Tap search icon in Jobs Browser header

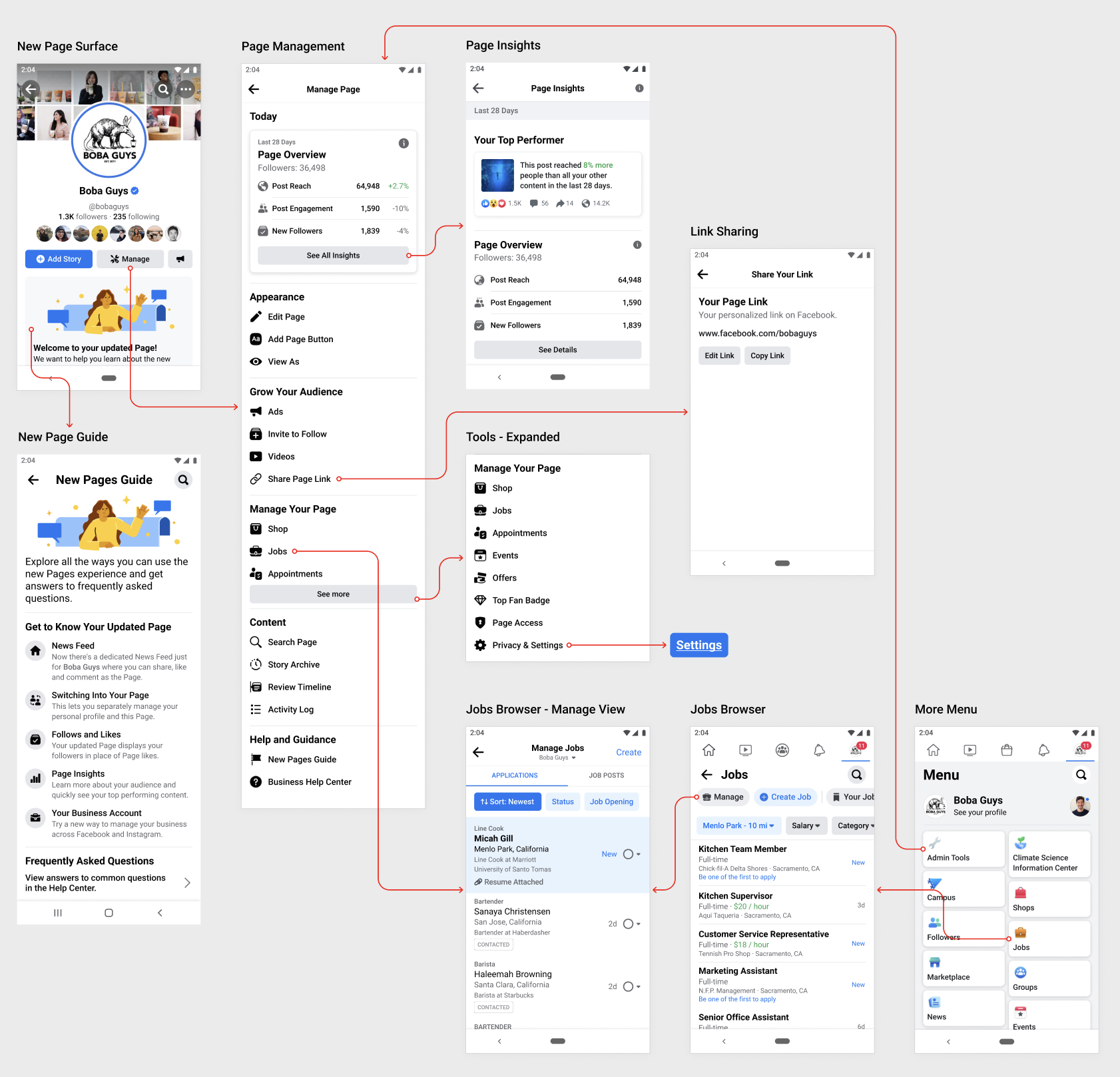point(857,775)
